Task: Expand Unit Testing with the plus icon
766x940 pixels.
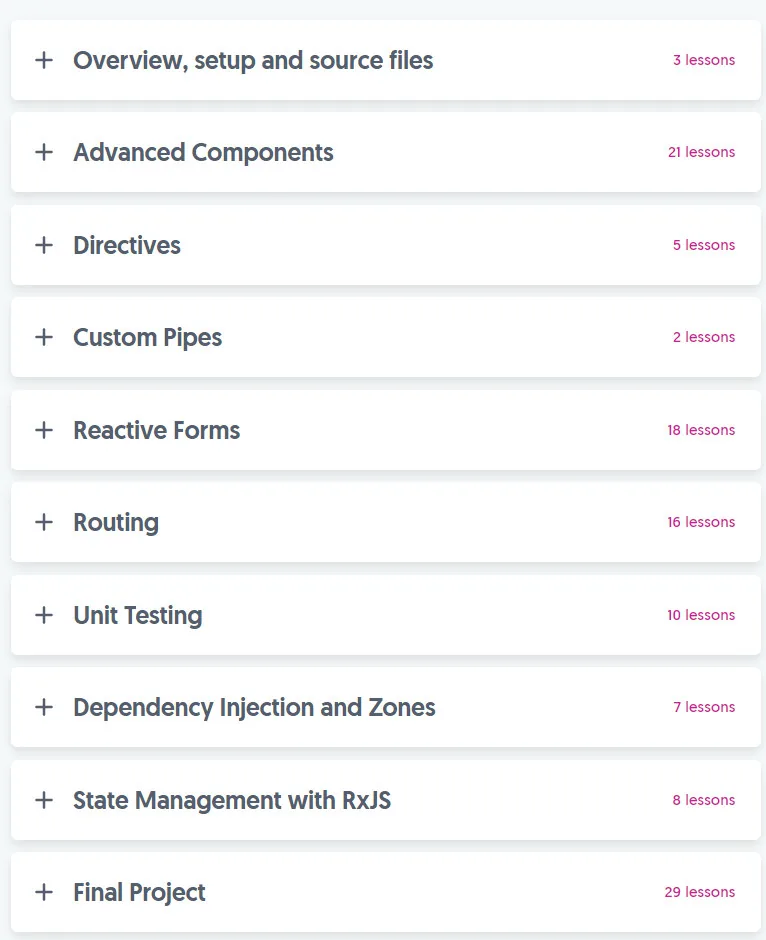Action: [x=44, y=615]
